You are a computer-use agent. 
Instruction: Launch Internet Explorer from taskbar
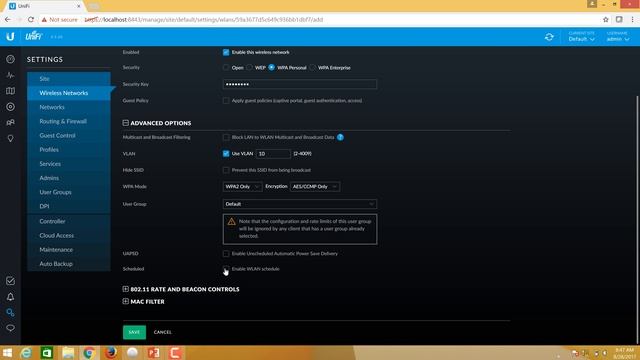(x=26, y=353)
